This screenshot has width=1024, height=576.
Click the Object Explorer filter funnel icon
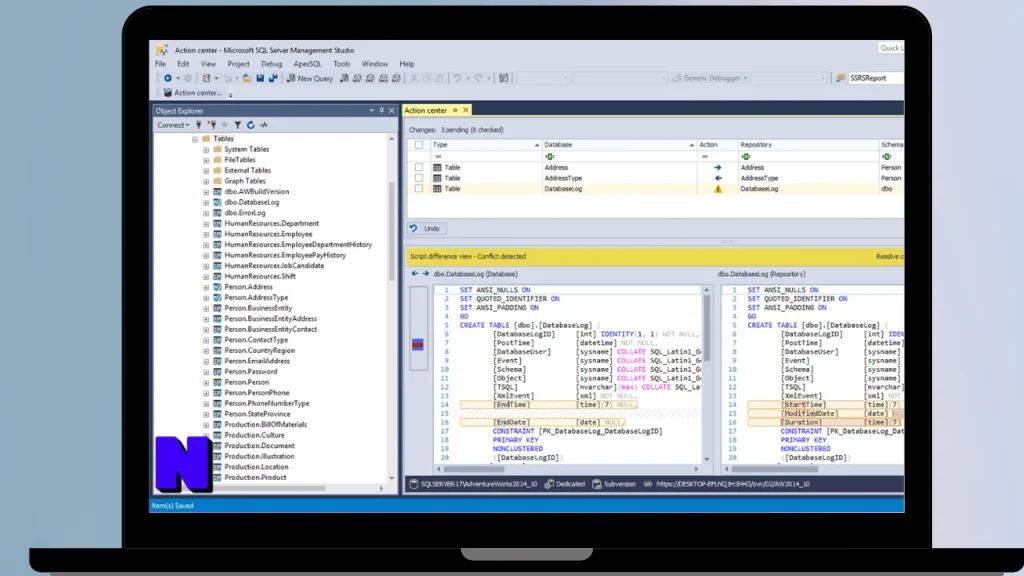pyautogui.click(x=238, y=125)
